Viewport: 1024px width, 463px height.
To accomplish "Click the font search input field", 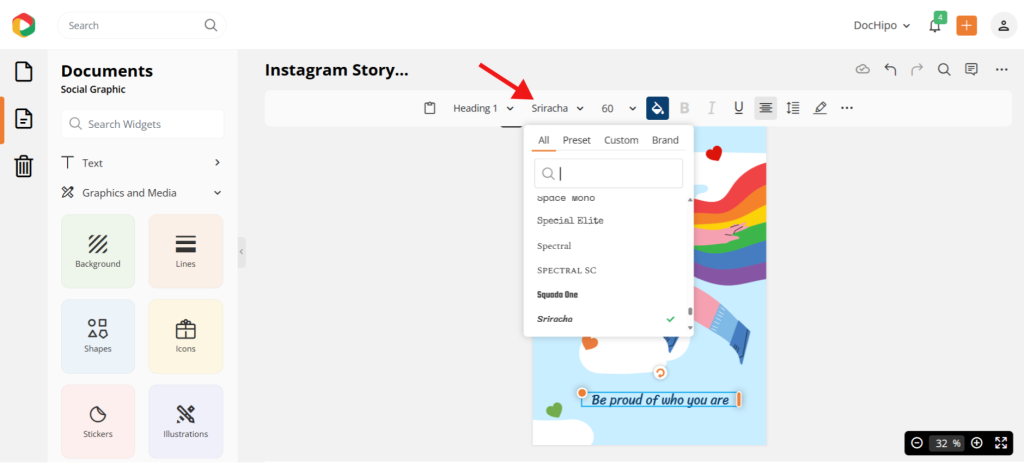I will pos(609,174).
